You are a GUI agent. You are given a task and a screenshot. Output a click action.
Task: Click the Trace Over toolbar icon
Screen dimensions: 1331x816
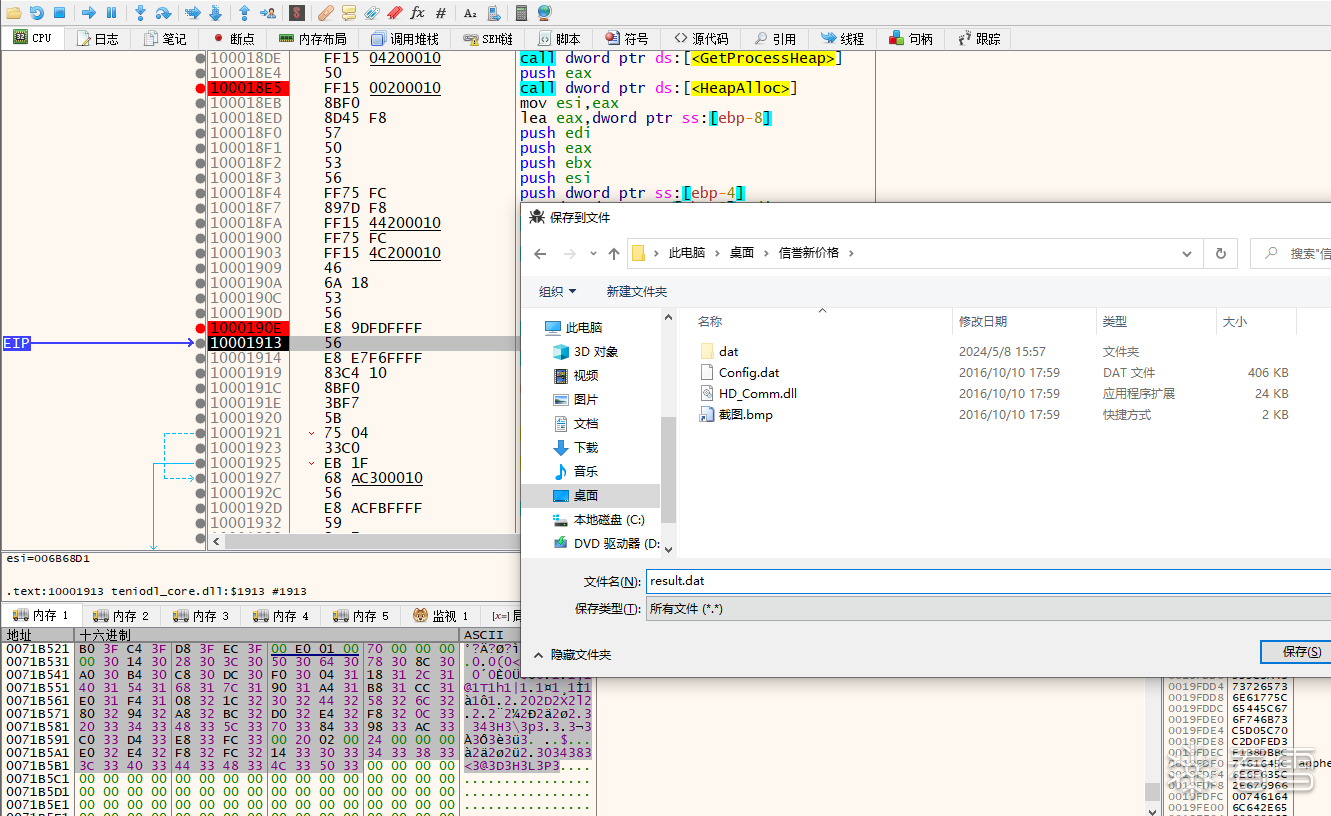(x=215, y=13)
